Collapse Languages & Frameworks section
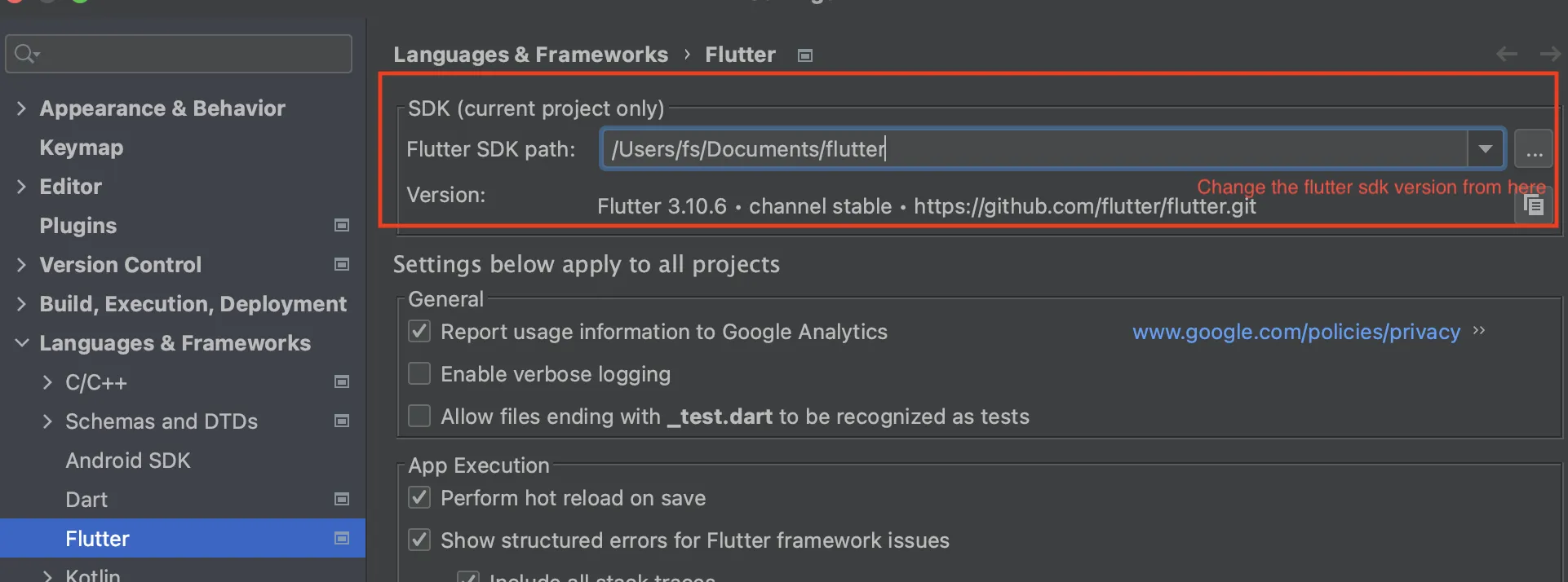The image size is (1568, 582). click(x=21, y=343)
